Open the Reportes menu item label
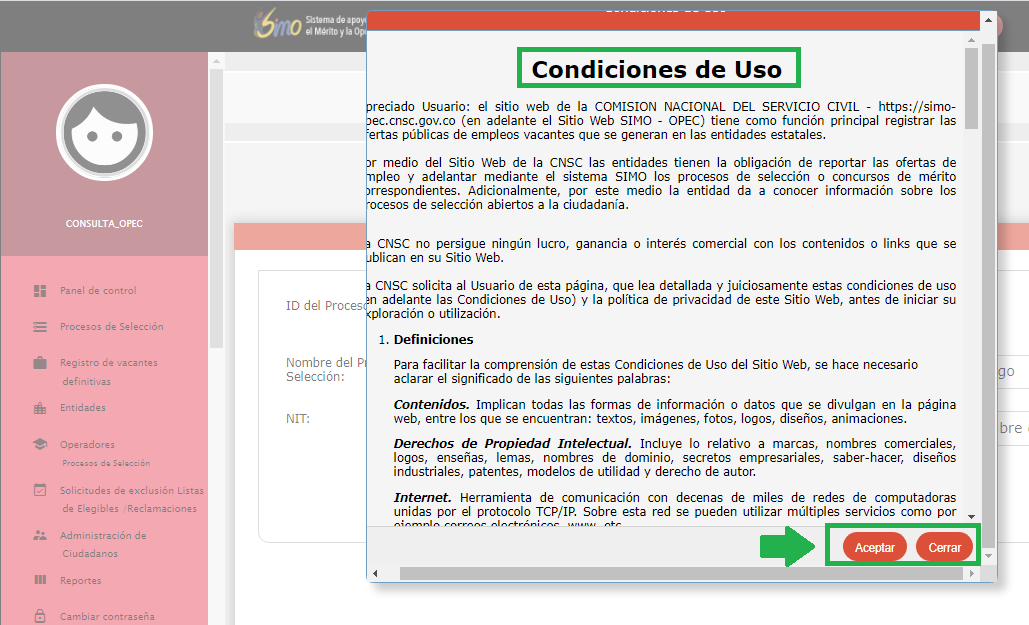This screenshot has height=625, width=1029. point(80,580)
